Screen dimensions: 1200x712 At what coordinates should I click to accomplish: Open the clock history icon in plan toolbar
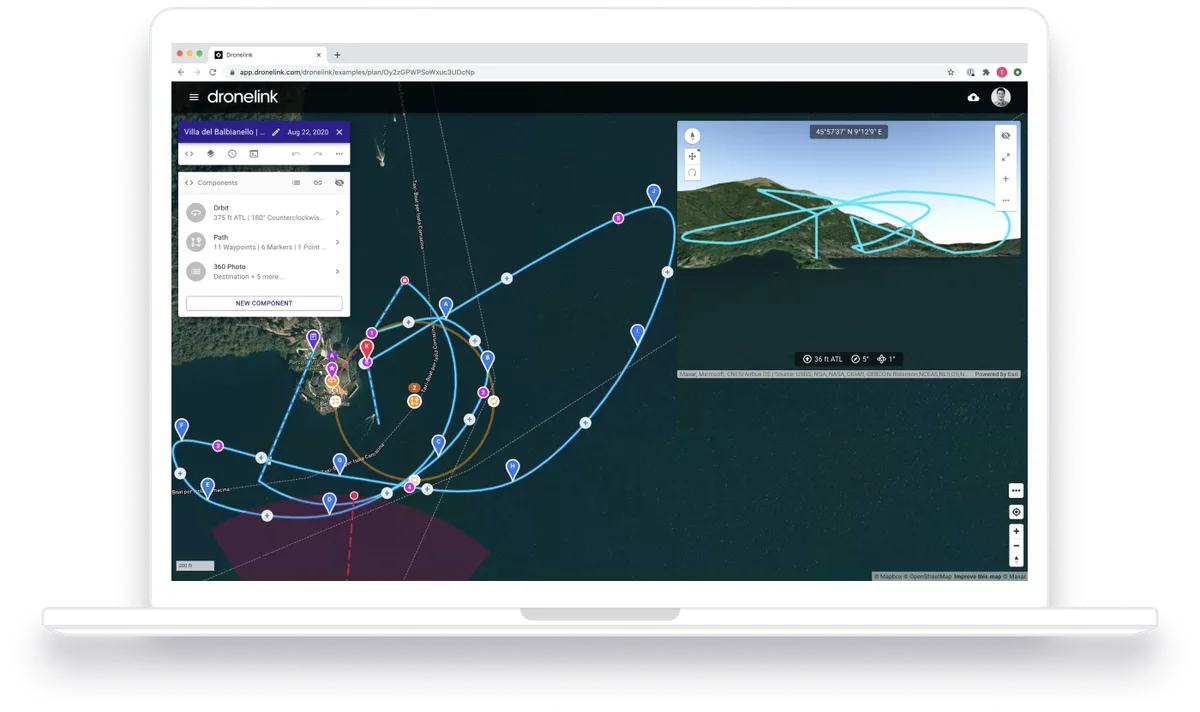point(232,154)
